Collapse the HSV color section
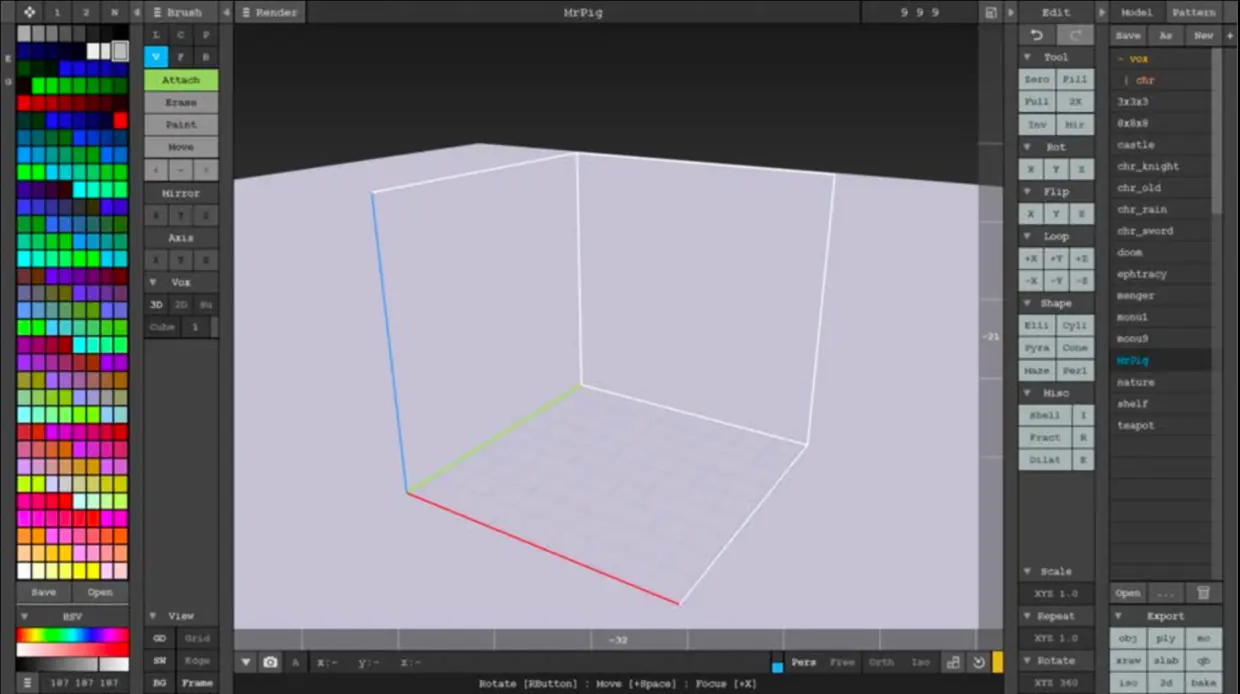This screenshot has height=694, width=1240. (x=25, y=617)
